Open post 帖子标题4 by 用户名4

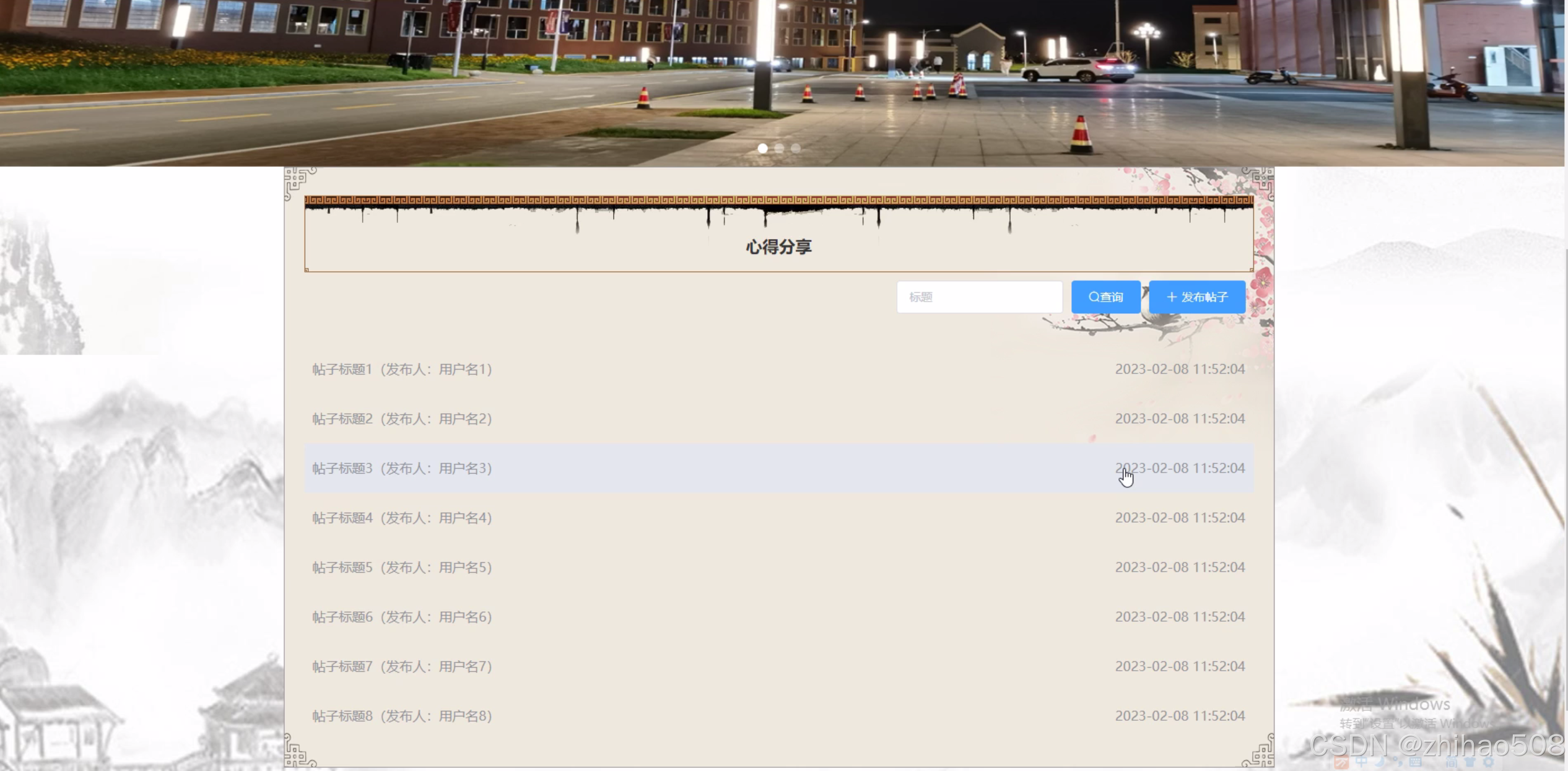click(402, 518)
